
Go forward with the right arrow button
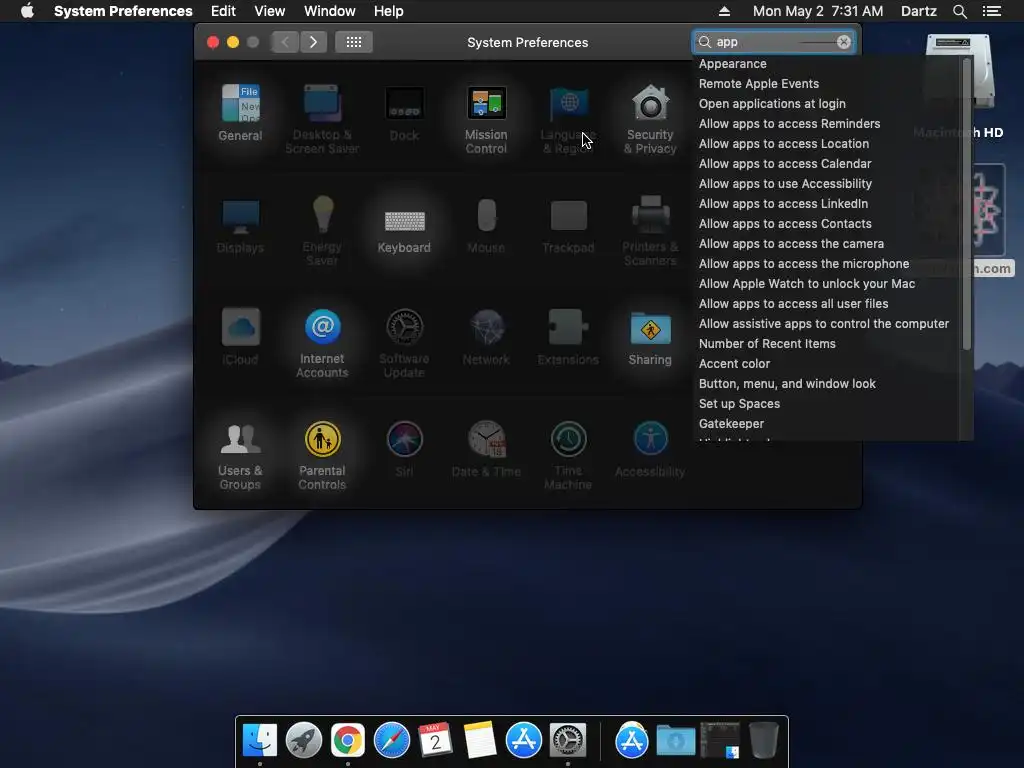coord(313,42)
